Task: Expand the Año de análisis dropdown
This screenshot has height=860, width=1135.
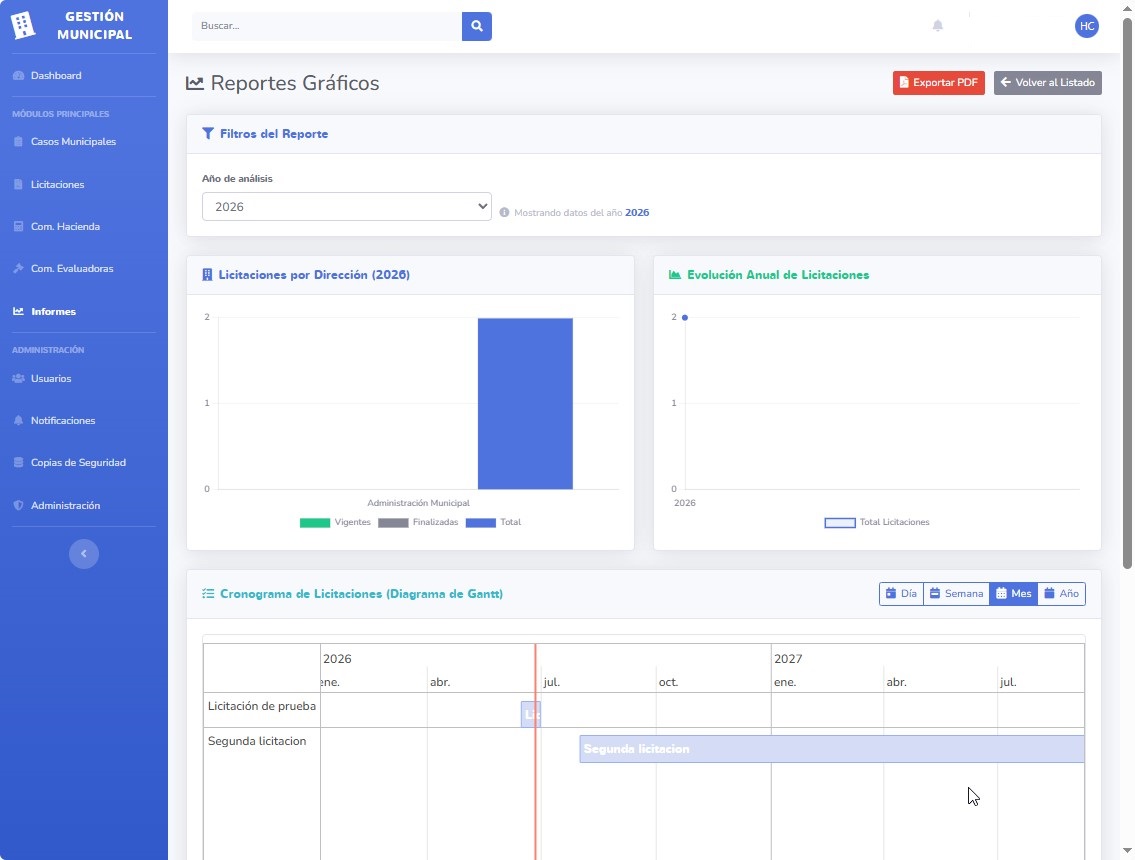Action: coord(347,206)
